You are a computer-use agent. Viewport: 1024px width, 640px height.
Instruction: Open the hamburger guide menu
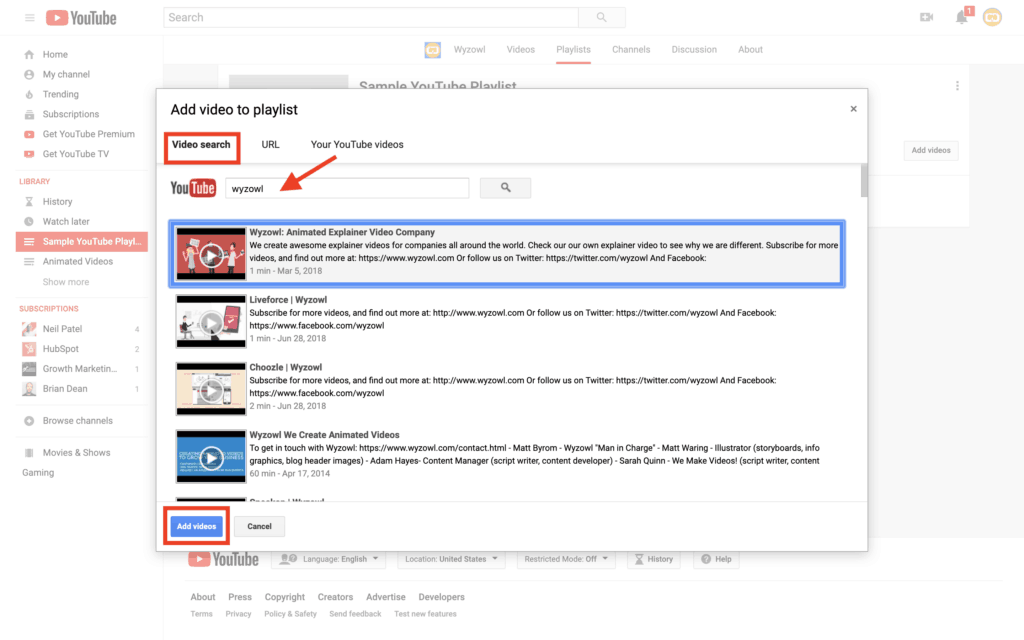(x=29, y=18)
